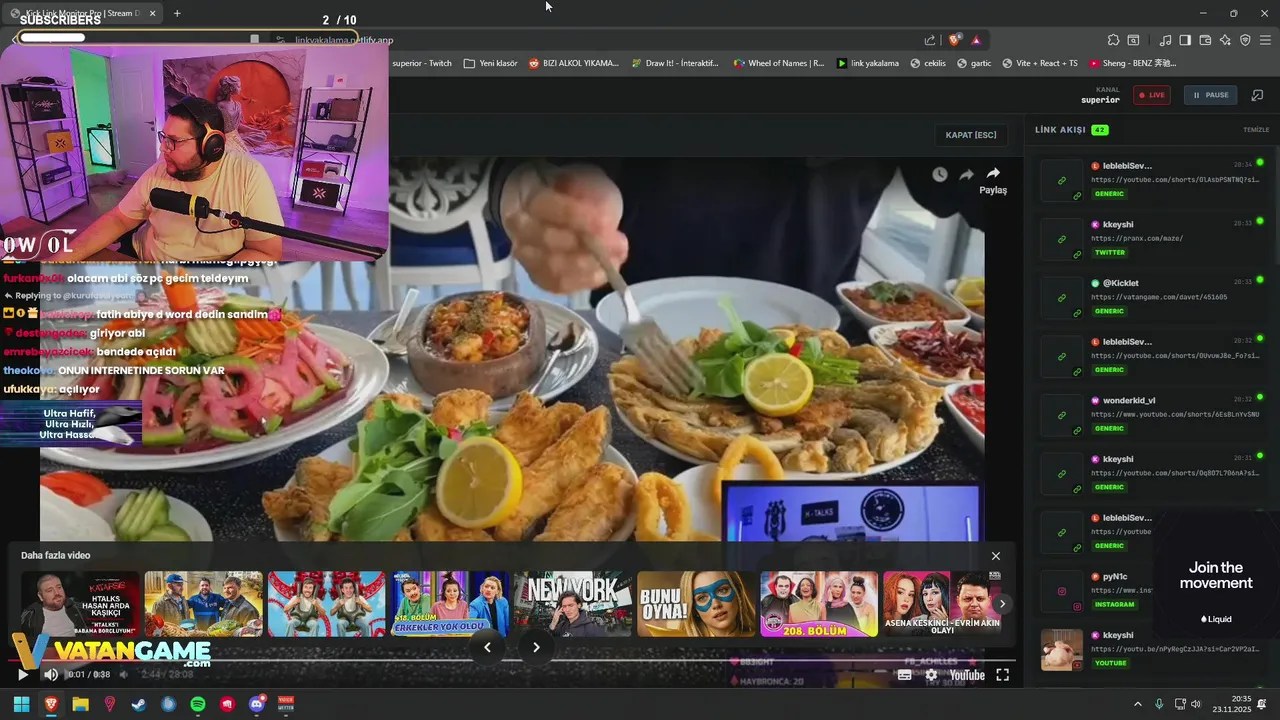
Task: Click the YOUTUBE tag on kkeyshi entry
Action: pyautogui.click(x=1111, y=663)
